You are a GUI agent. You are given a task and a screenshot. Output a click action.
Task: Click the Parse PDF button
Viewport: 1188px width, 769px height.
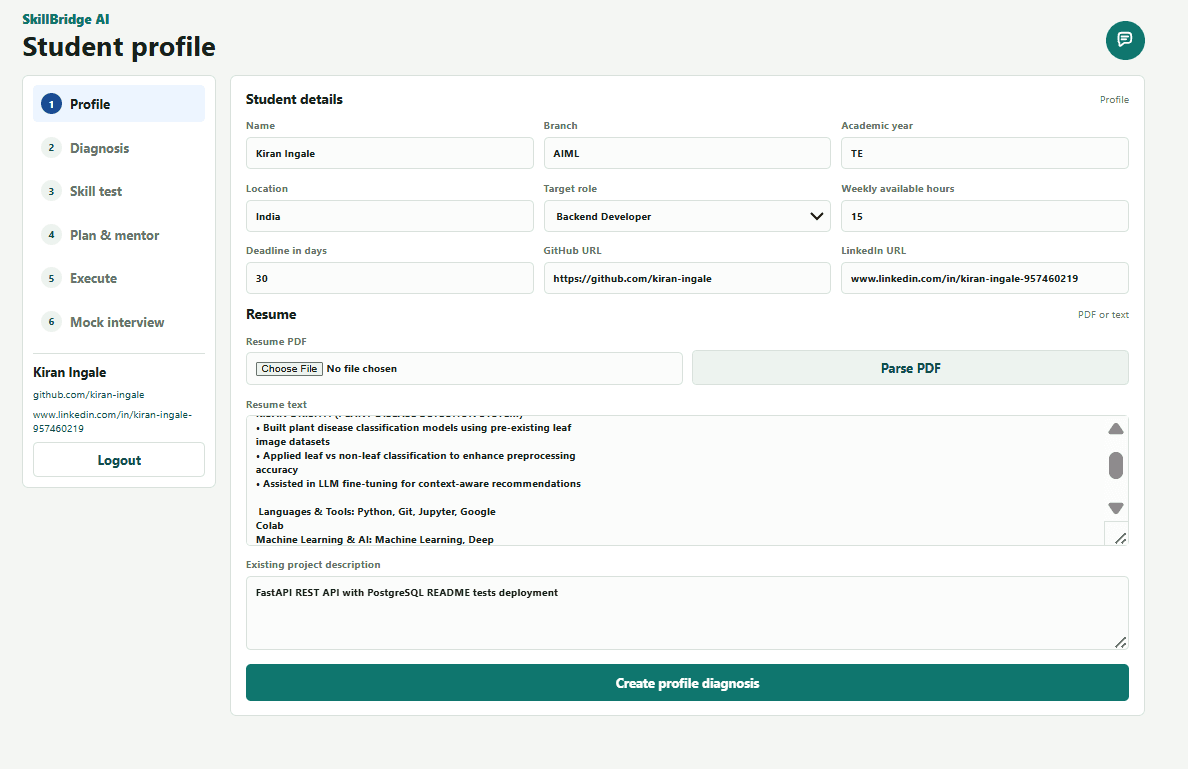point(910,368)
